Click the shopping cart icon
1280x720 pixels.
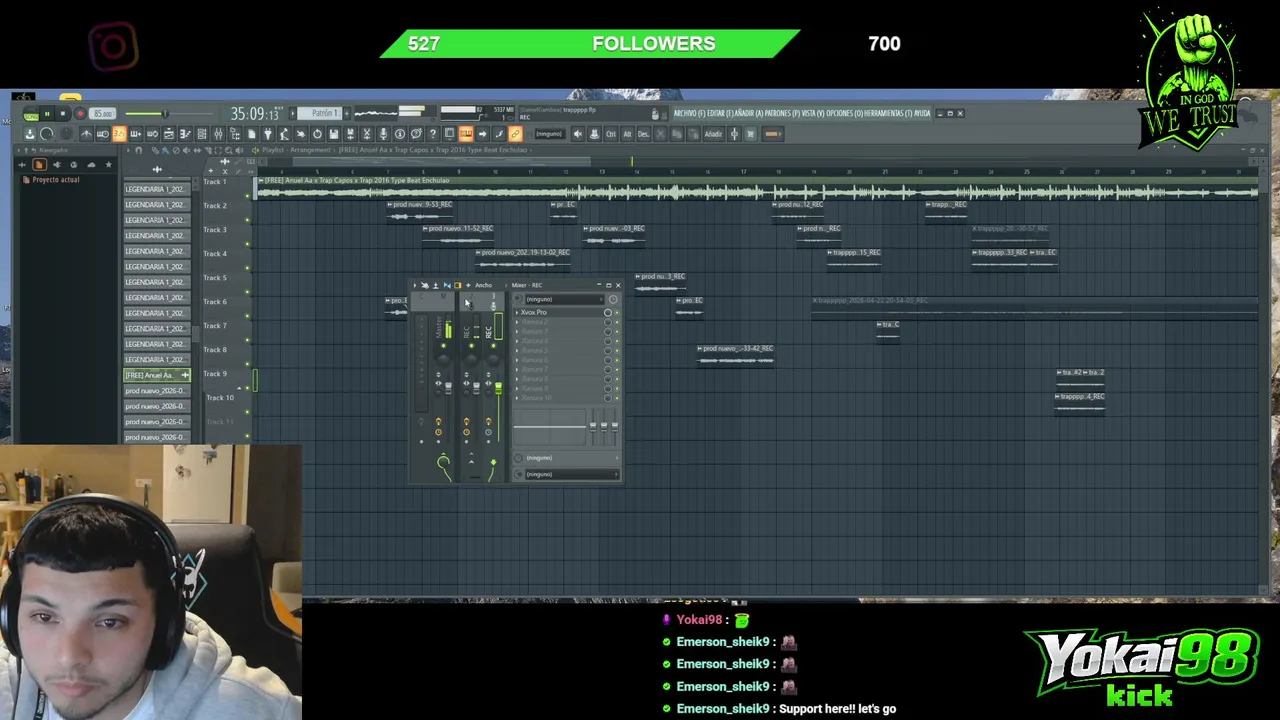(x=750, y=134)
